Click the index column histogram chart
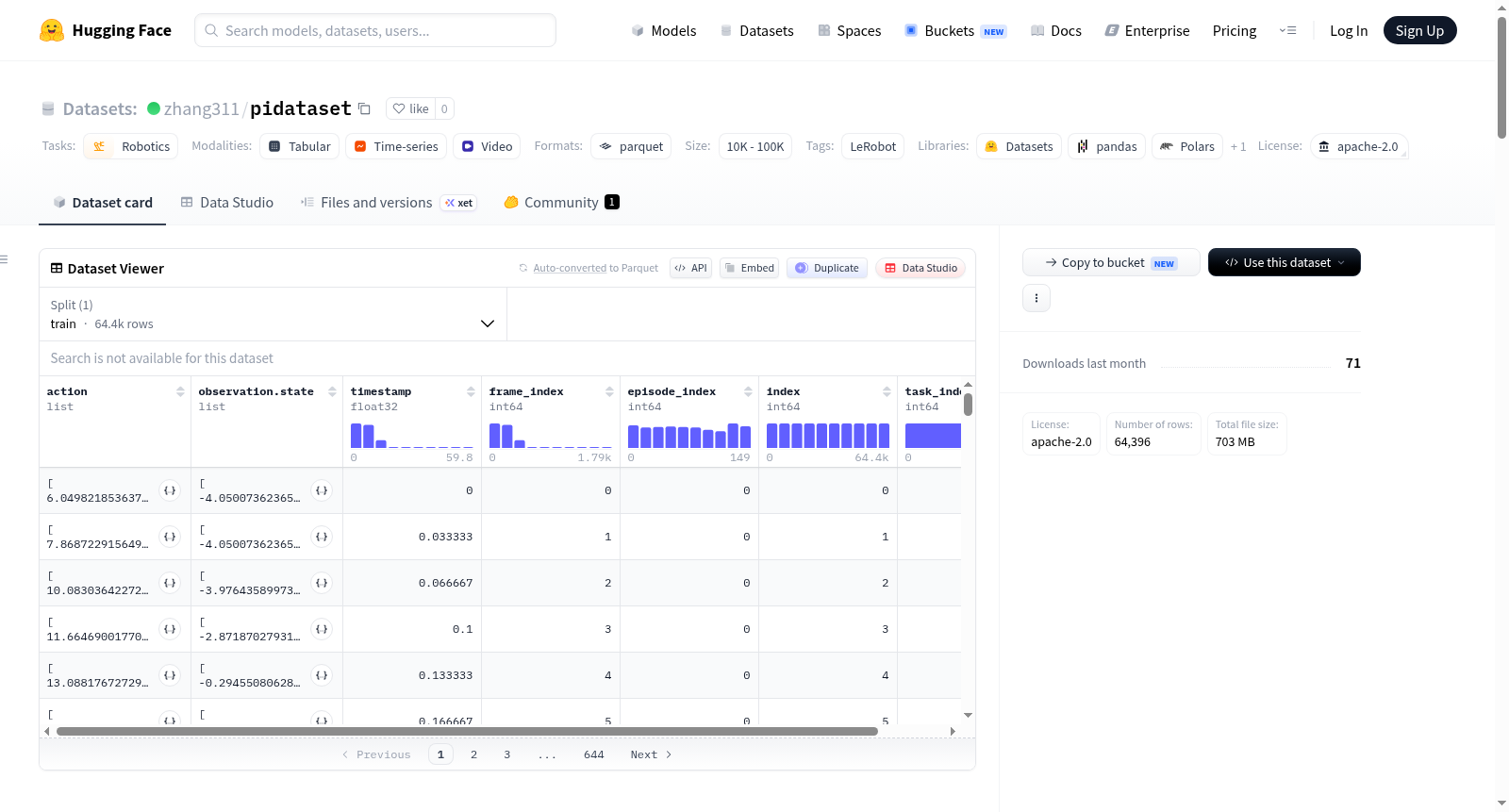 tap(828, 435)
